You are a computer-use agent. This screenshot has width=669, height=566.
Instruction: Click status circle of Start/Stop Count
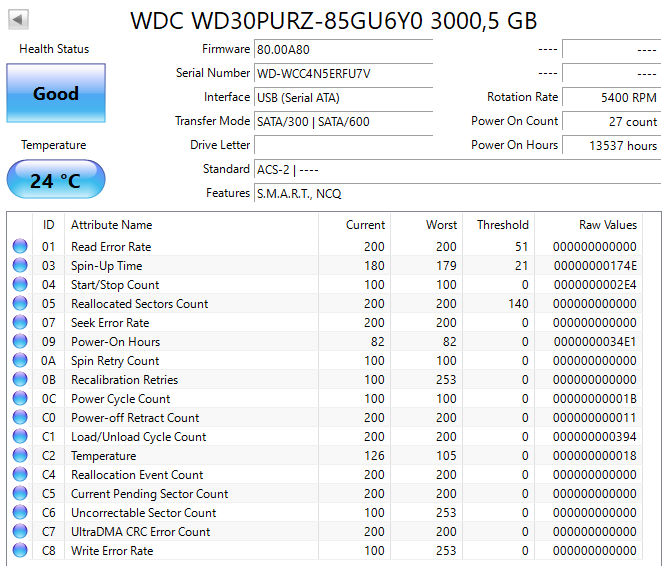click(x=20, y=284)
